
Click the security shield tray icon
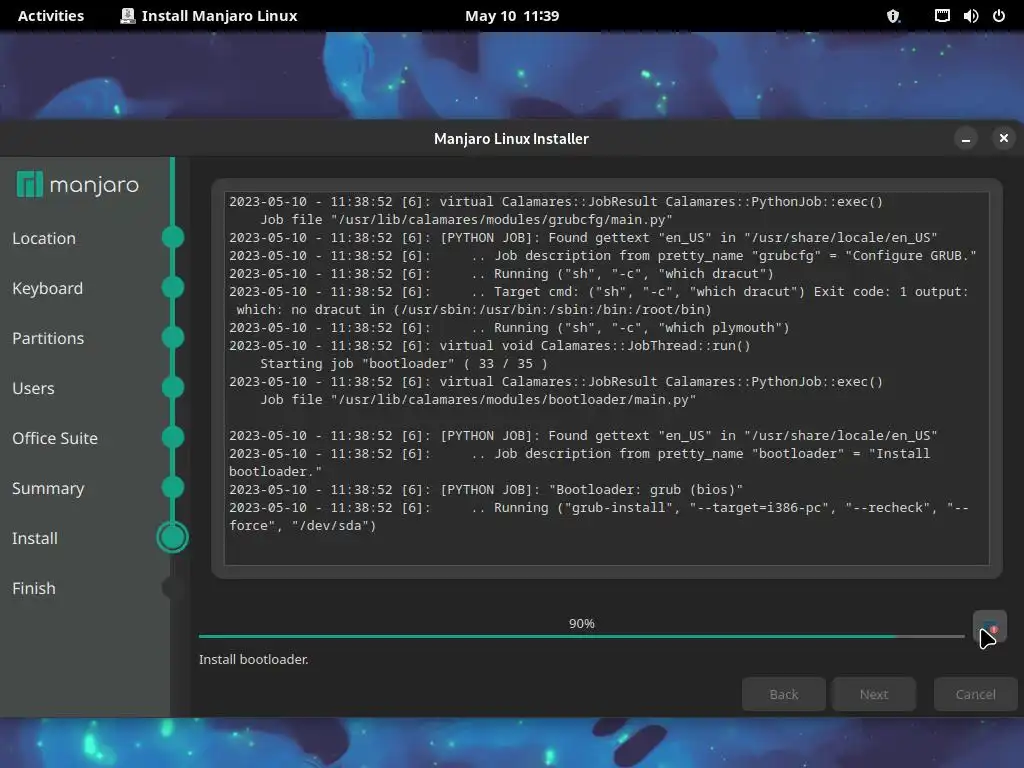[x=893, y=16]
